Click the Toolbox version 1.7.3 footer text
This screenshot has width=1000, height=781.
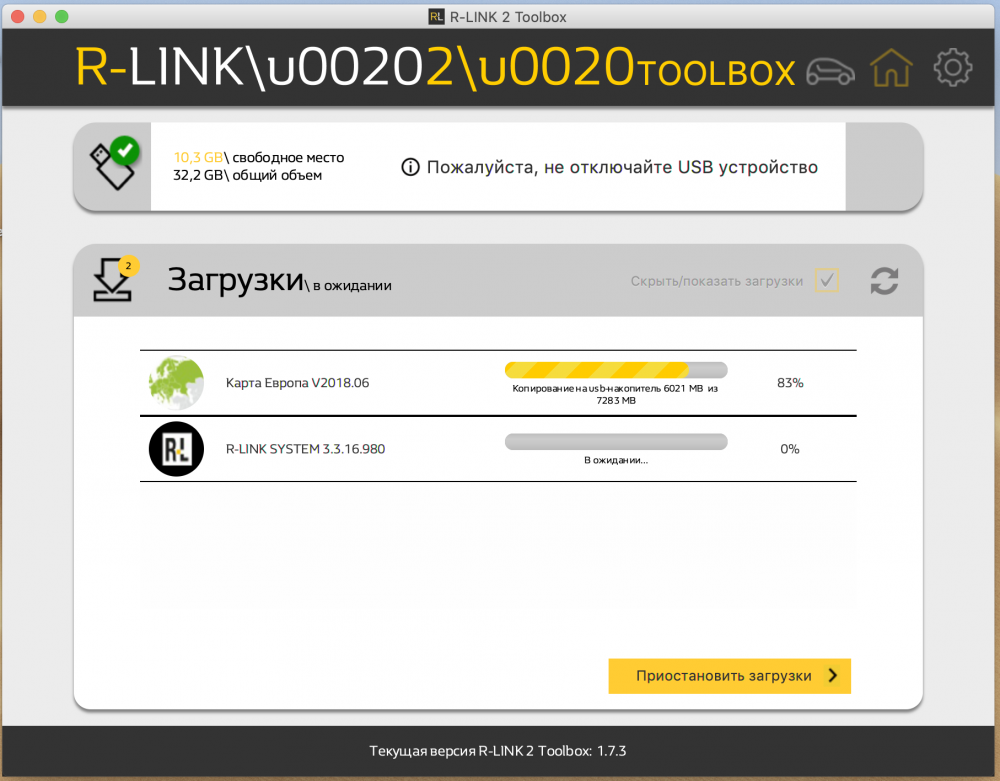tap(497, 751)
